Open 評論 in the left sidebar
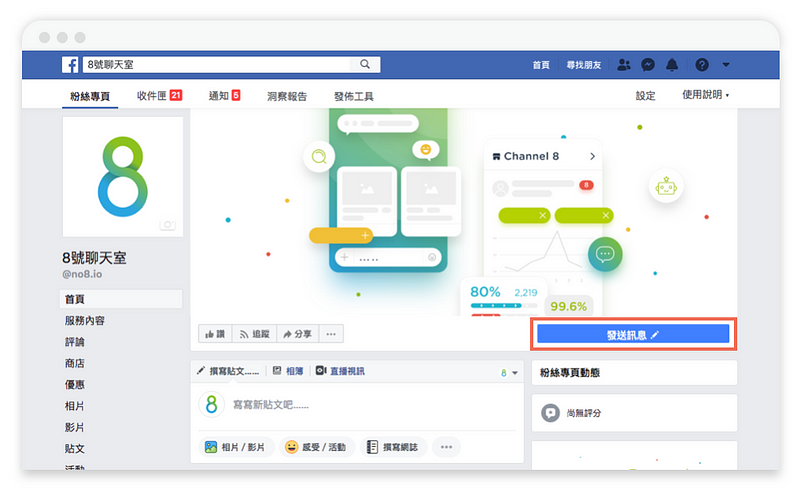The height and width of the screenshot is (500, 800). 74,342
